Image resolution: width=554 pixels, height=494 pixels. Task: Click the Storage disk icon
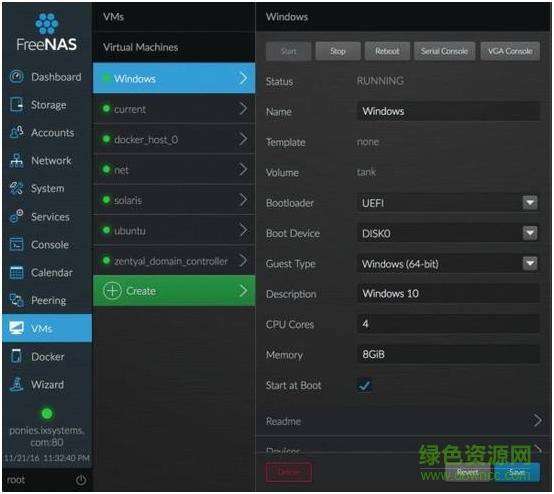click(x=16, y=104)
